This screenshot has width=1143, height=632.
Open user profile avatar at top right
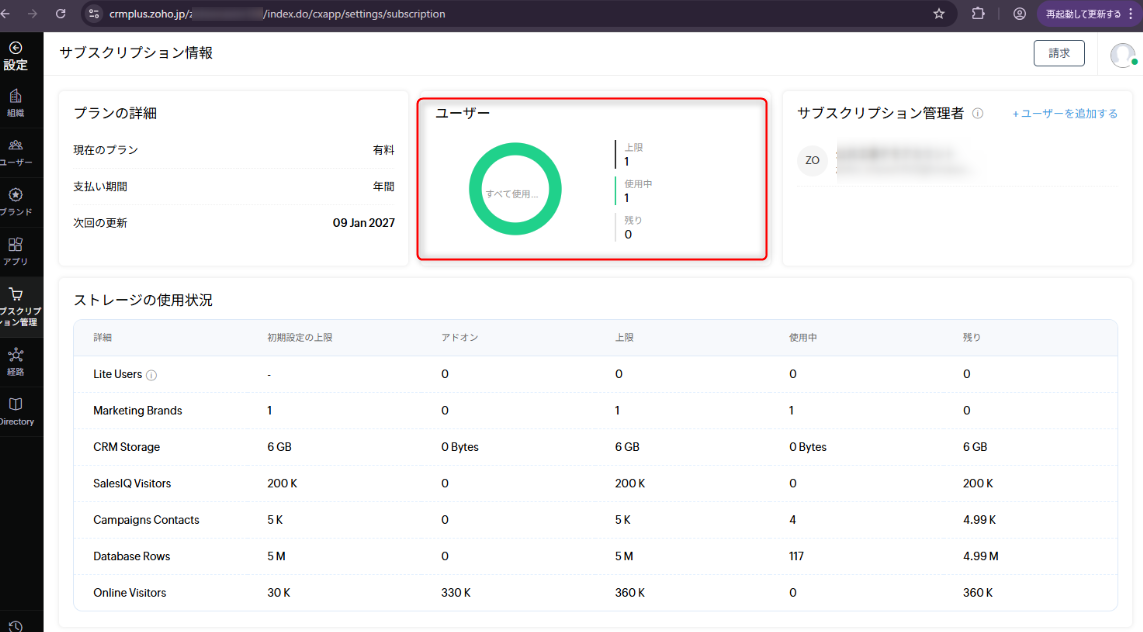(x=1123, y=55)
